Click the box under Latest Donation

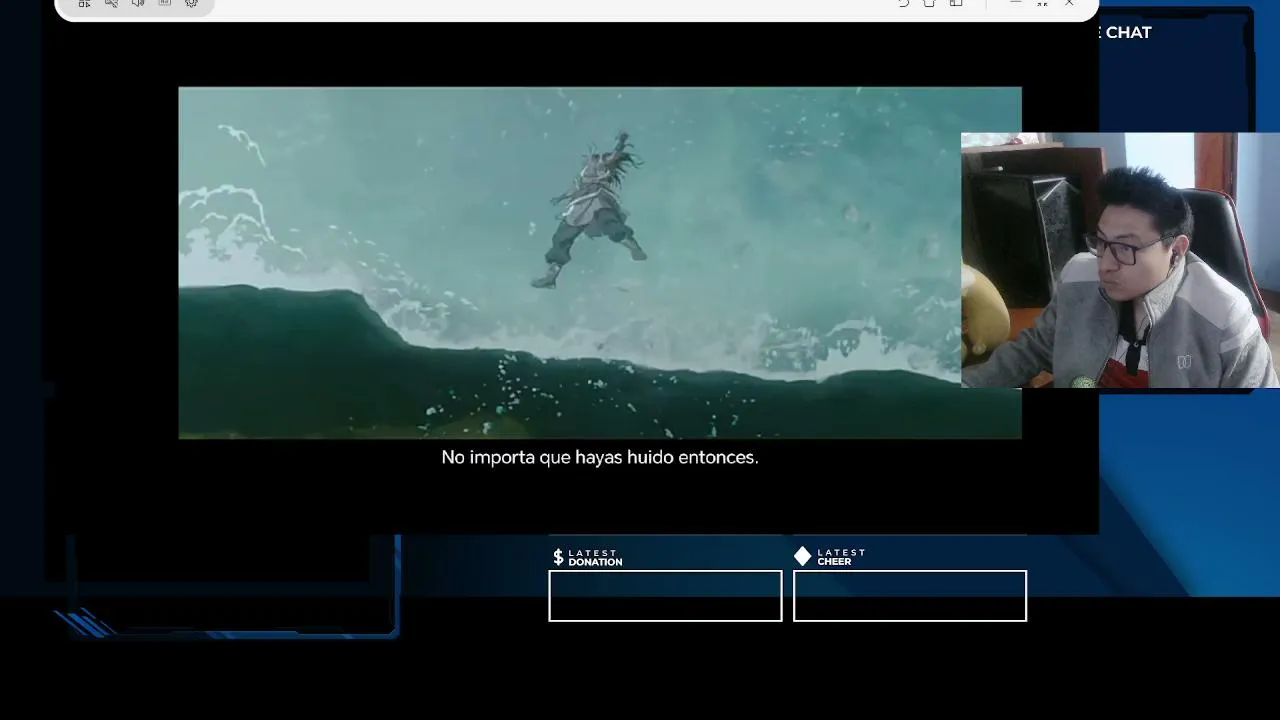pyautogui.click(x=665, y=596)
